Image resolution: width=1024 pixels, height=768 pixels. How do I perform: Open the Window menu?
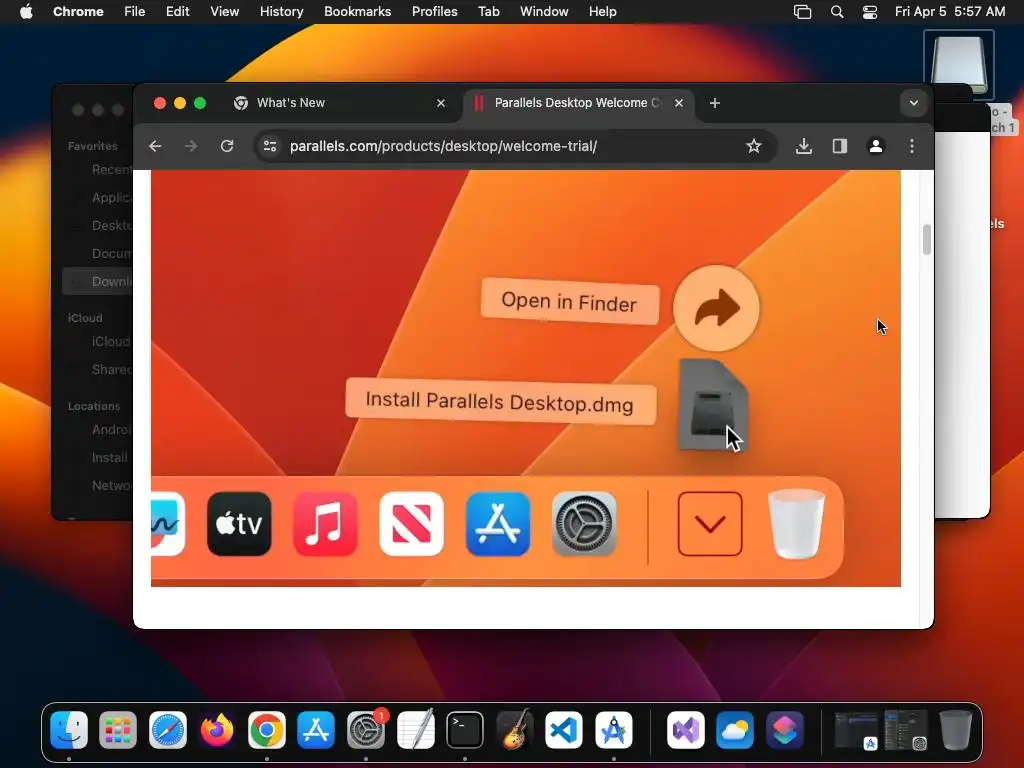[x=544, y=12]
